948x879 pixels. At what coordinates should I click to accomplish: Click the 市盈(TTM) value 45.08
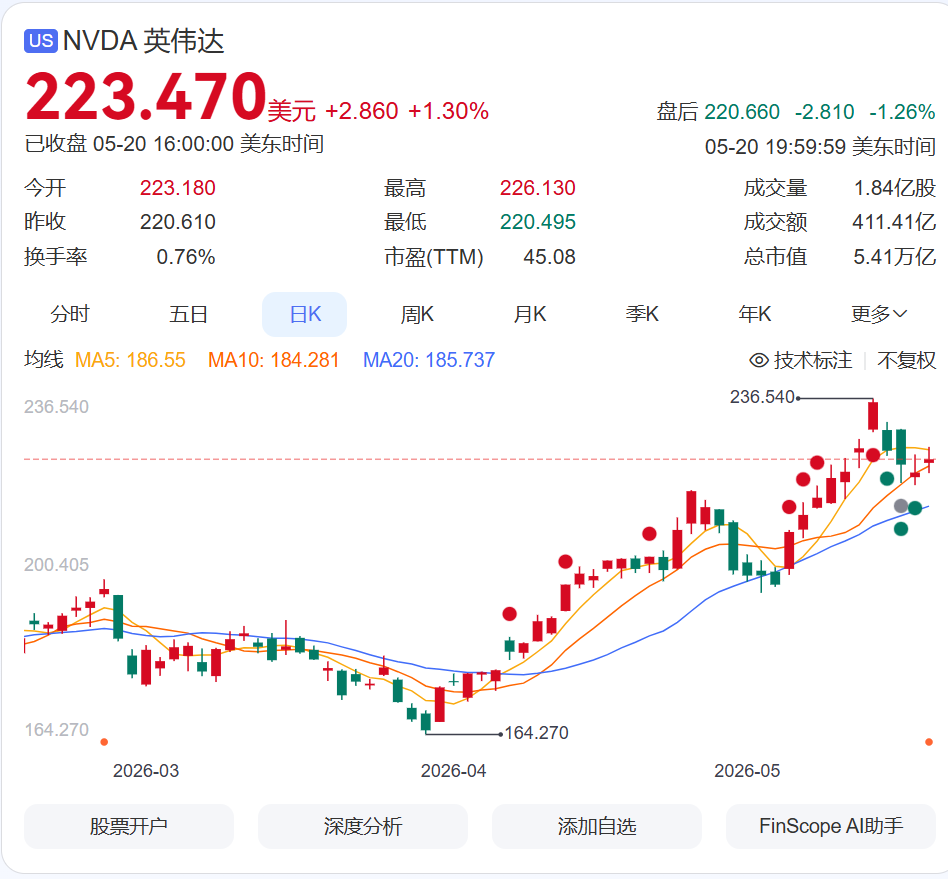549,257
